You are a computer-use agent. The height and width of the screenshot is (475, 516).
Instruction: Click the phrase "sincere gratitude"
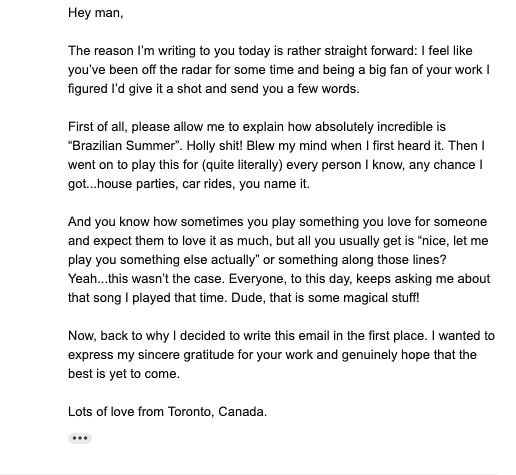click(x=186, y=355)
